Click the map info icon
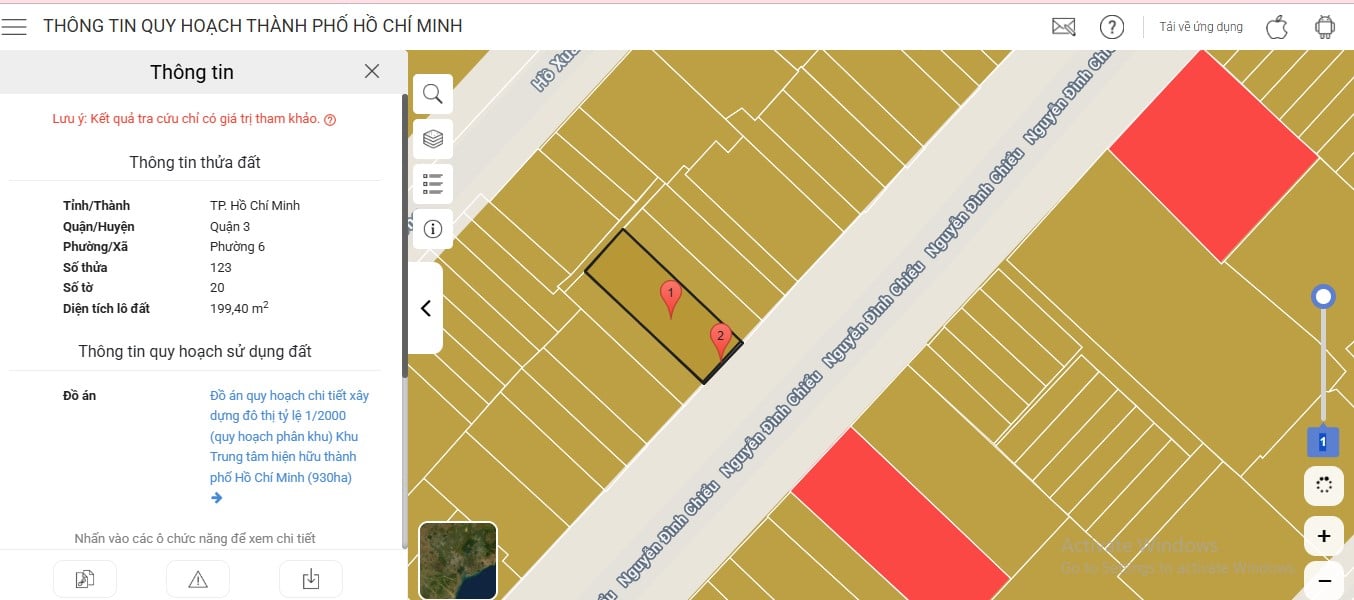Screen dimensions: 1354x600 pyautogui.click(x=433, y=229)
